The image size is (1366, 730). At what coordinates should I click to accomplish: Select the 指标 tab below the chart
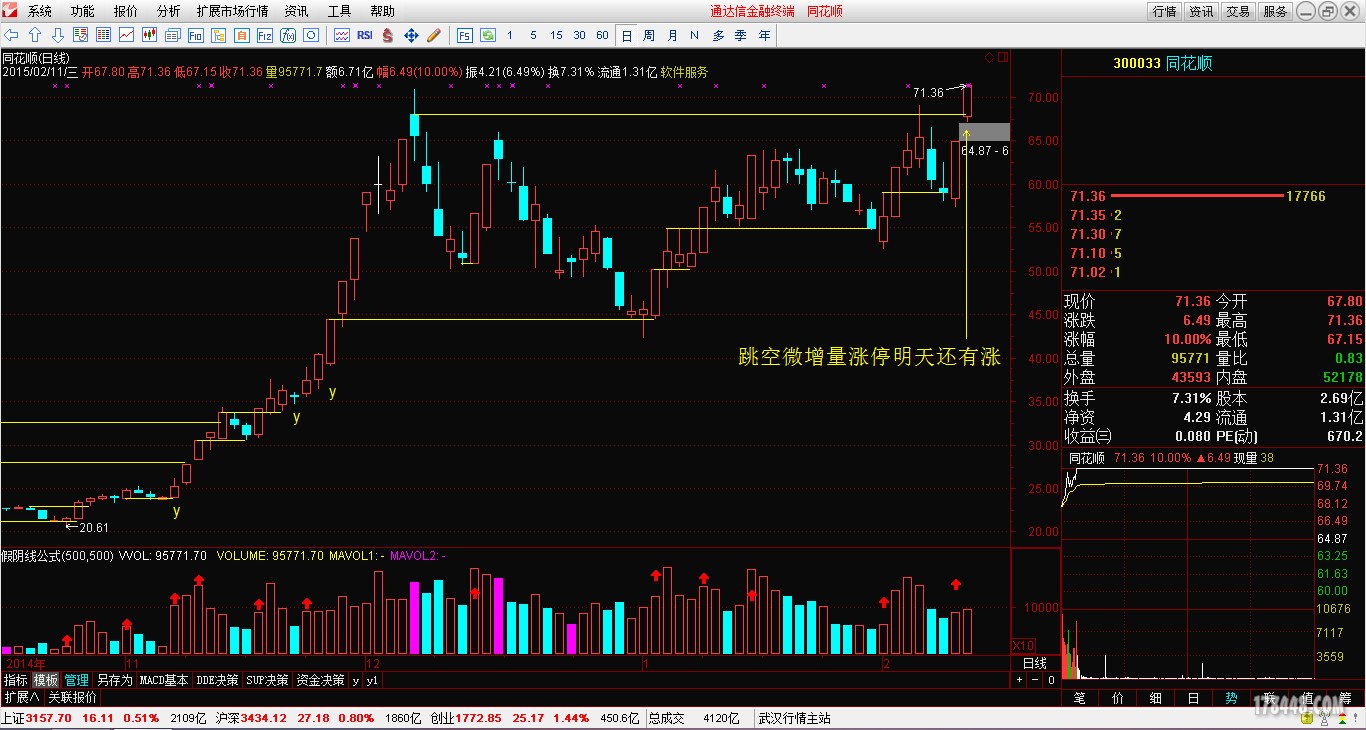16,680
